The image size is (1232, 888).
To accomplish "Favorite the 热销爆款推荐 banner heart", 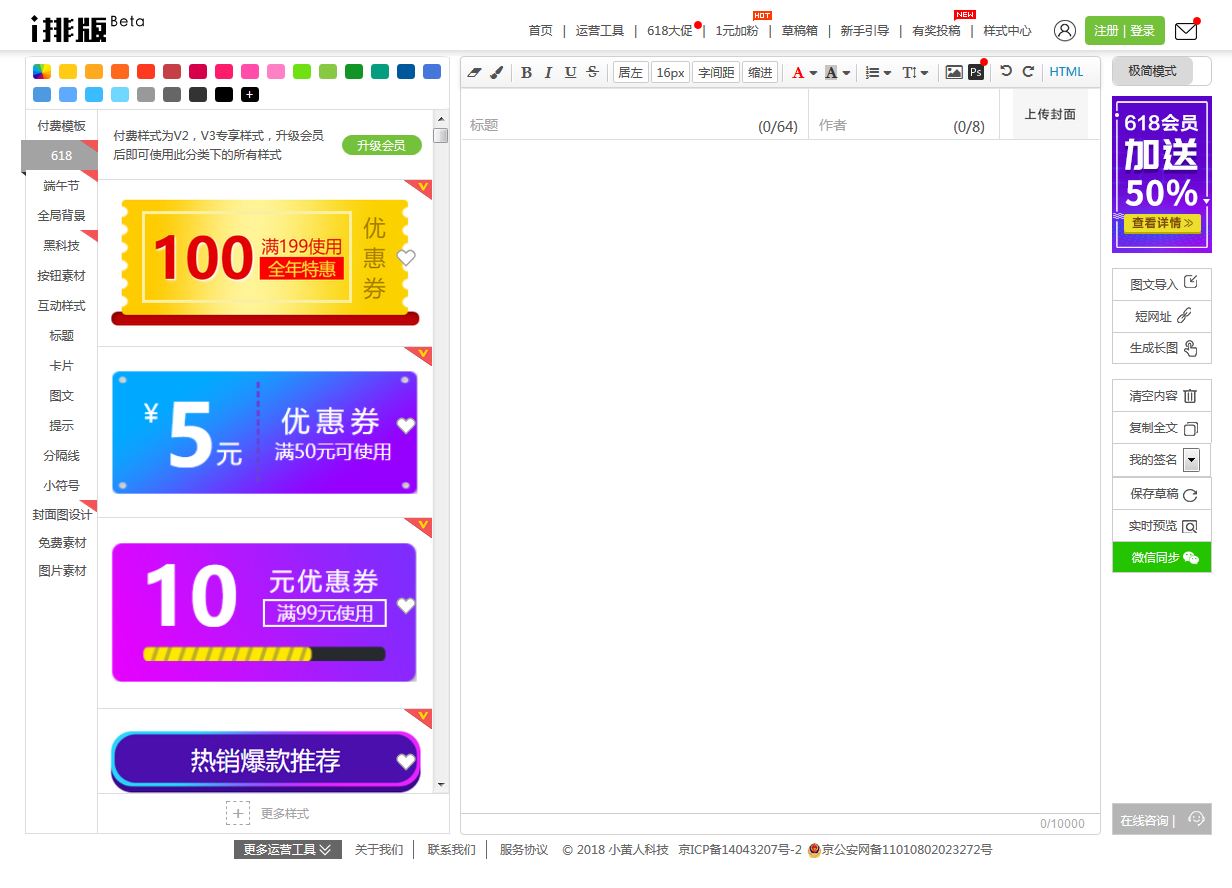I will coord(405,762).
